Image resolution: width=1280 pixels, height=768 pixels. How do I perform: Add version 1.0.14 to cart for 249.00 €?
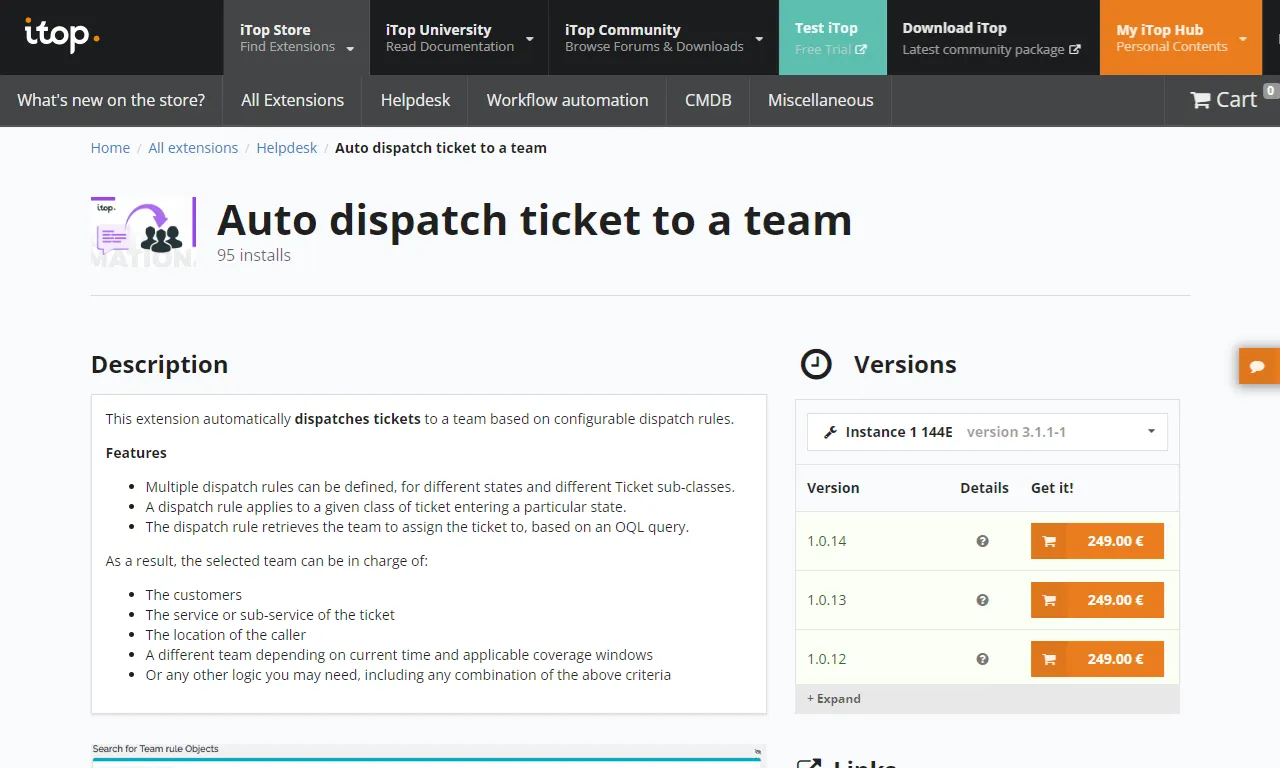pos(1097,541)
